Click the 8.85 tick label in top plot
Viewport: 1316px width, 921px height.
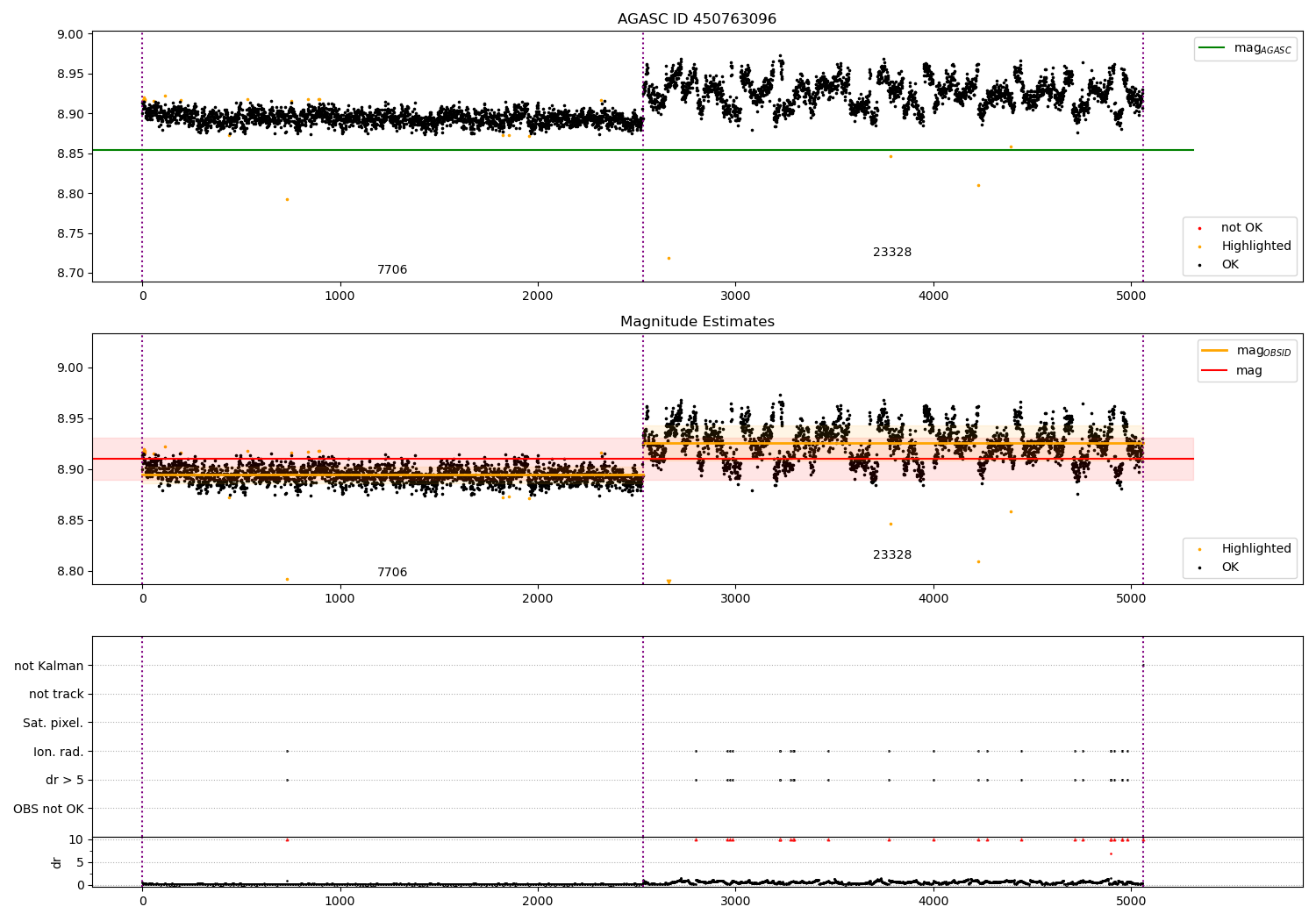click(69, 154)
